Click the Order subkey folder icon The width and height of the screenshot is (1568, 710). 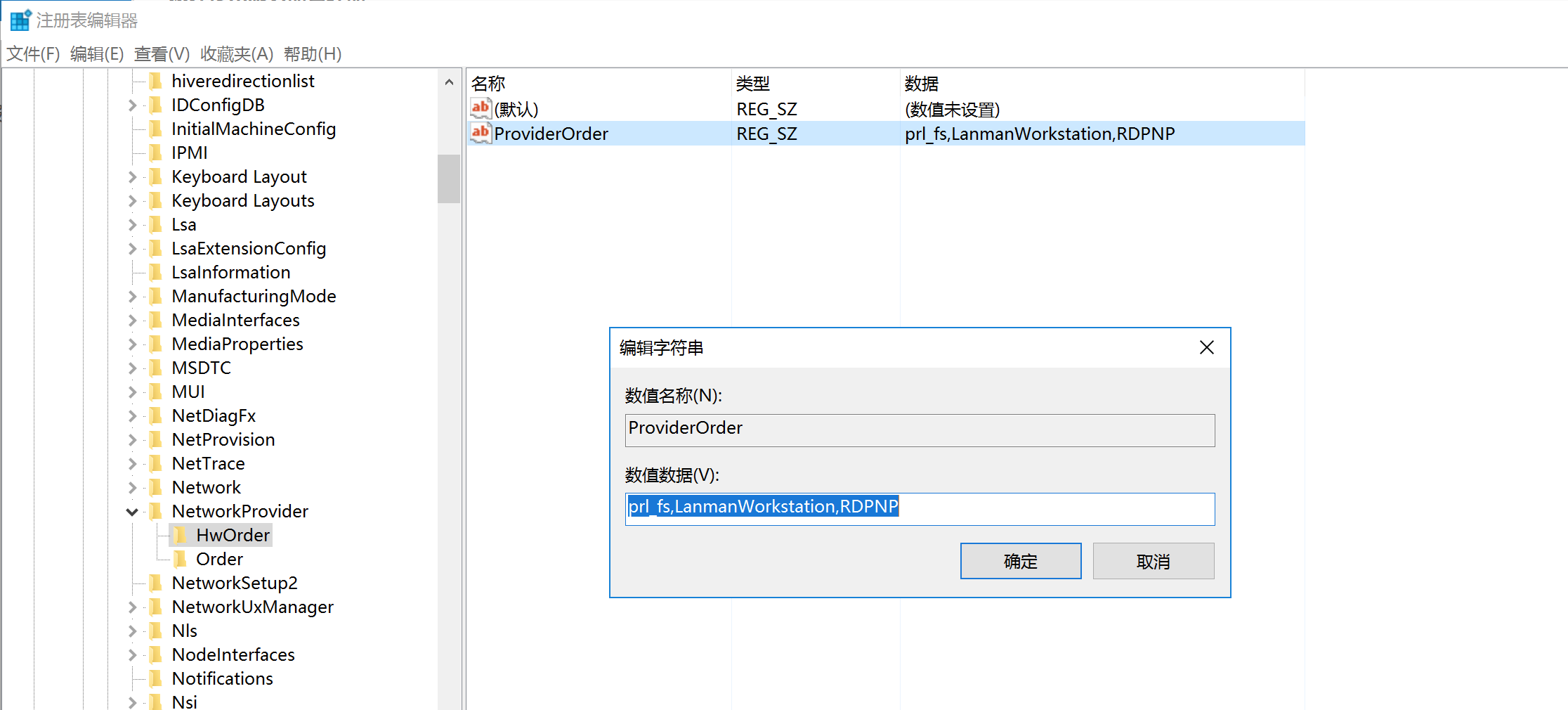pos(181,560)
